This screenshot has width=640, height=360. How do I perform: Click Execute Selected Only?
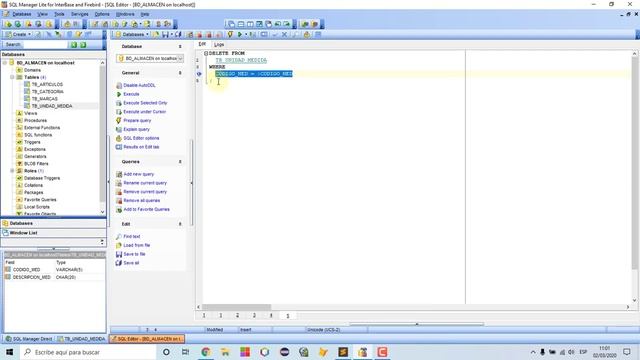pyautogui.click(x=145, y=103)
